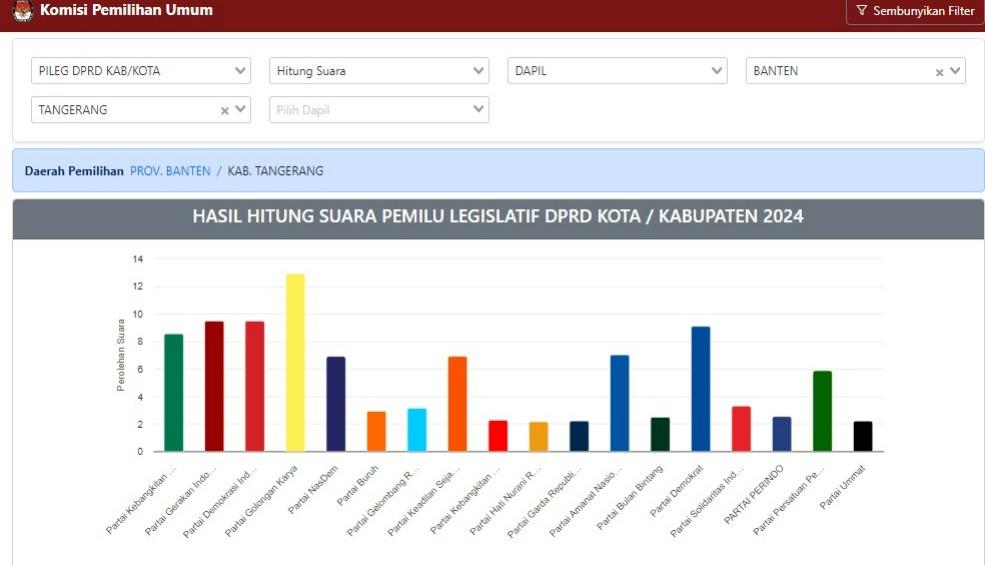Click the red Partai Solidaritas Ind bar
This screenshot has width=985, height=565.
pyautogui.click(x=741, y=429)
